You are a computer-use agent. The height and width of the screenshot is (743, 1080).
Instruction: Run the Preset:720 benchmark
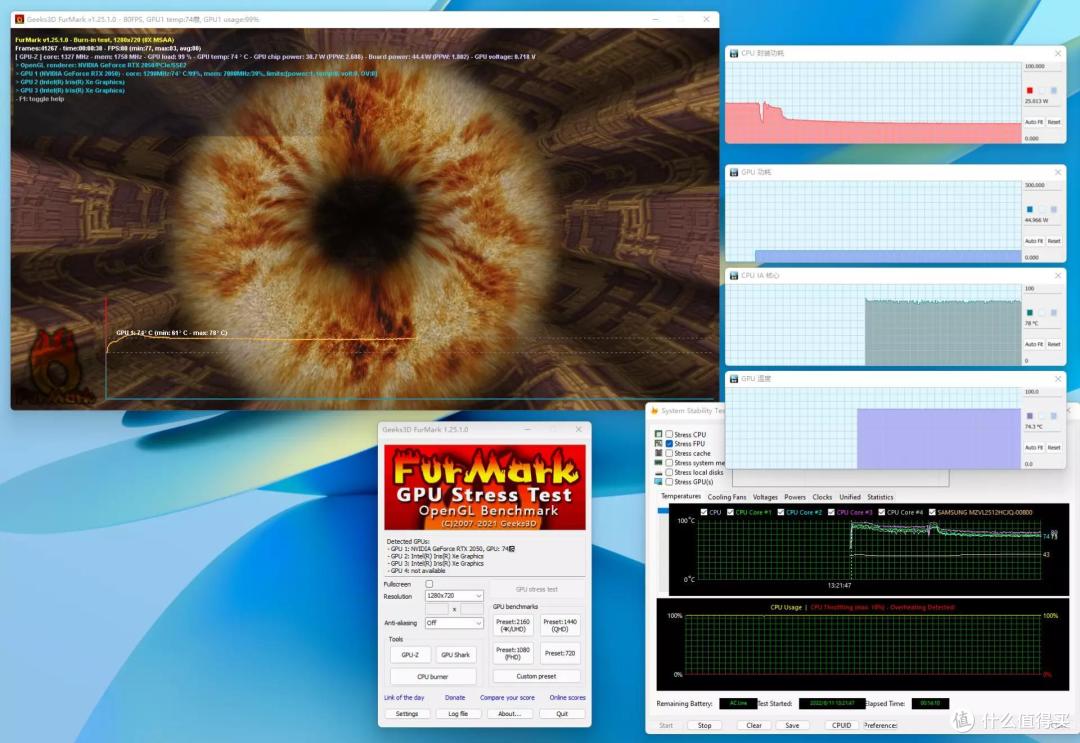(560, 653)
